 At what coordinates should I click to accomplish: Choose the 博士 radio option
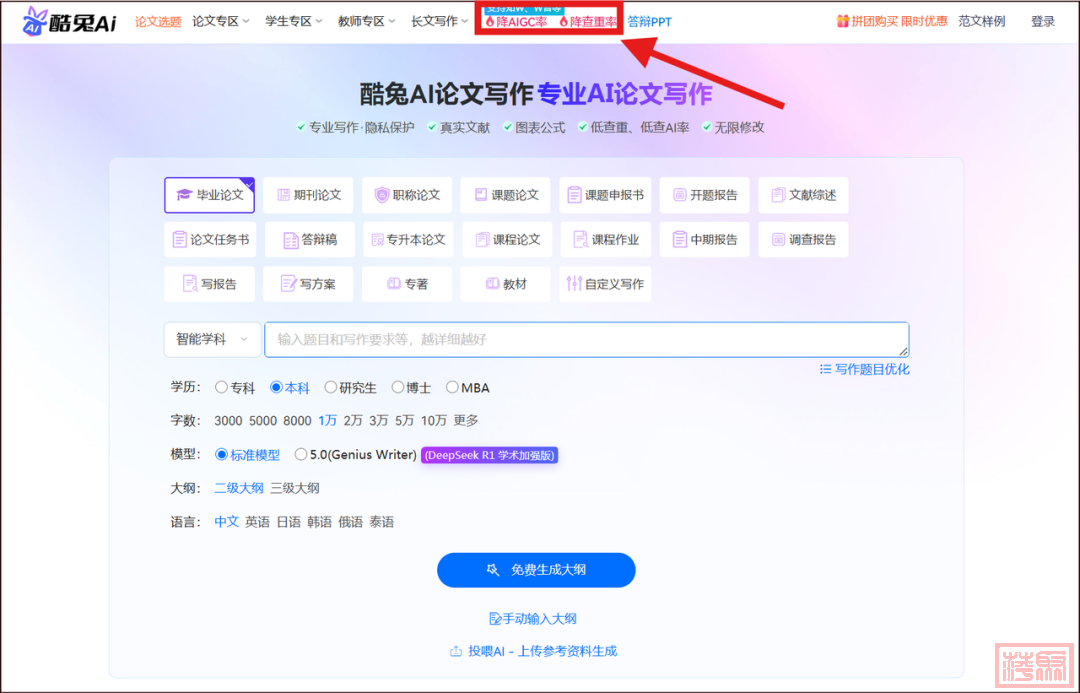(x=398, y=387)
